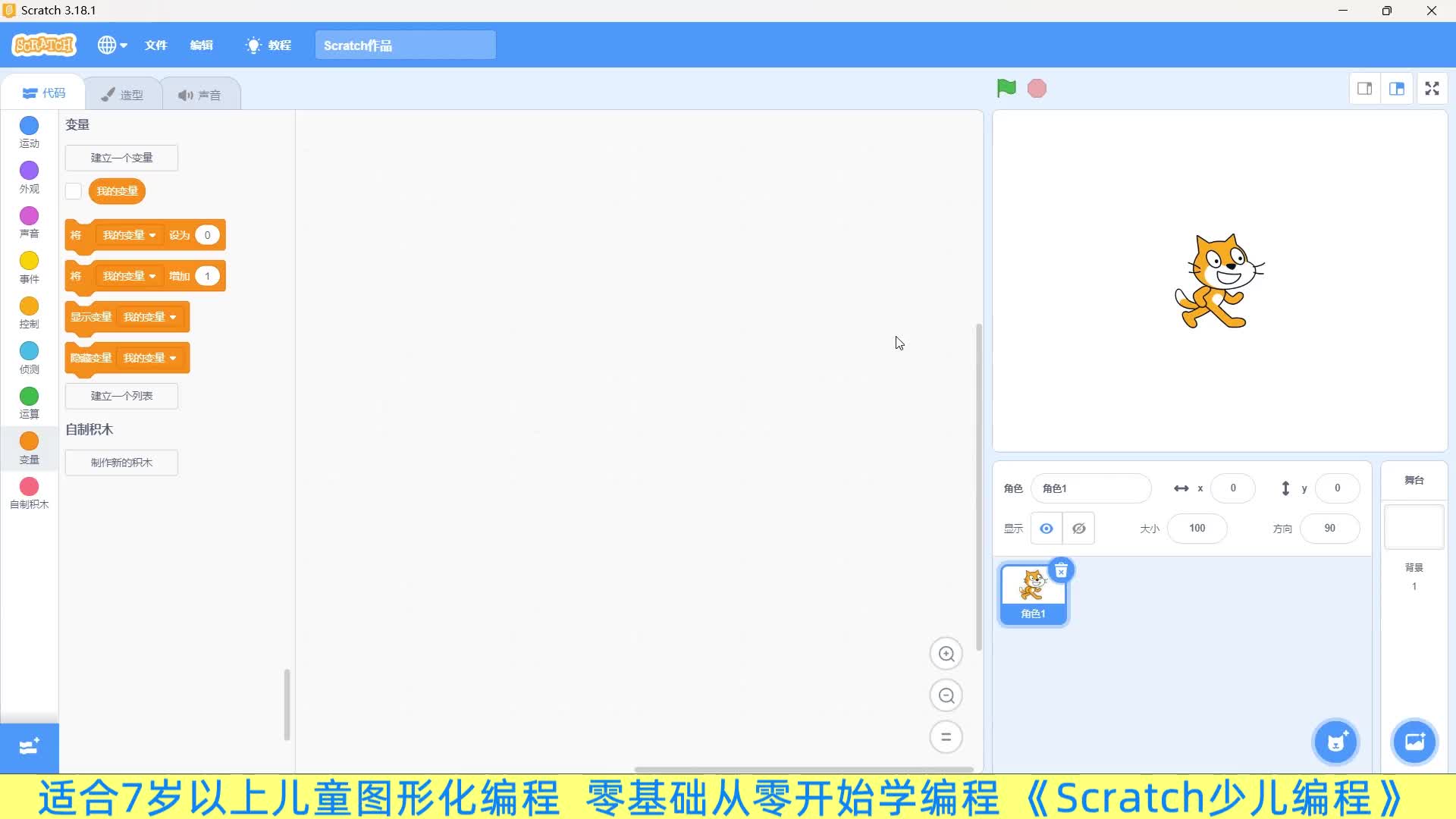This screenshot has height=819, width=1456.
Task: Open the 文件 menu
Action: click(155, 45)
